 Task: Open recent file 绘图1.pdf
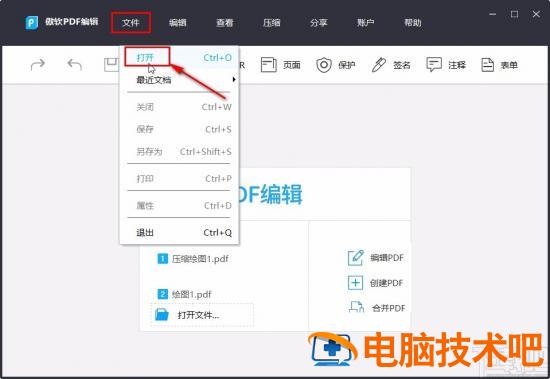(185, 294)
